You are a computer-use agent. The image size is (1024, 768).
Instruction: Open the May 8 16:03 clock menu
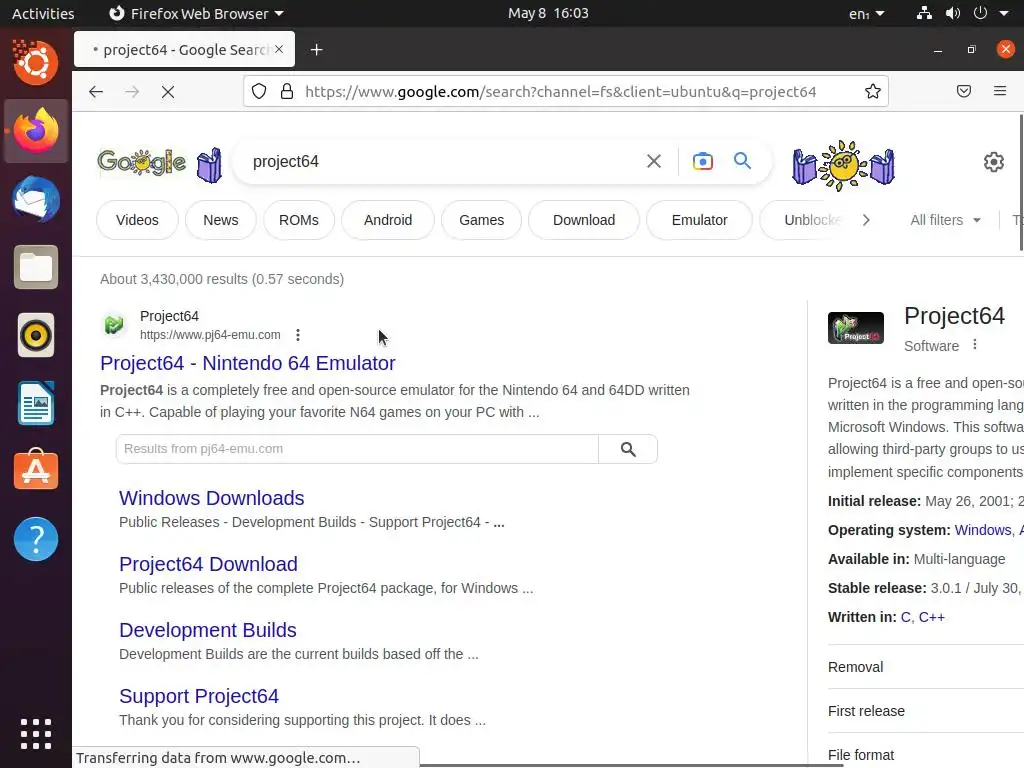coord(548,13)
